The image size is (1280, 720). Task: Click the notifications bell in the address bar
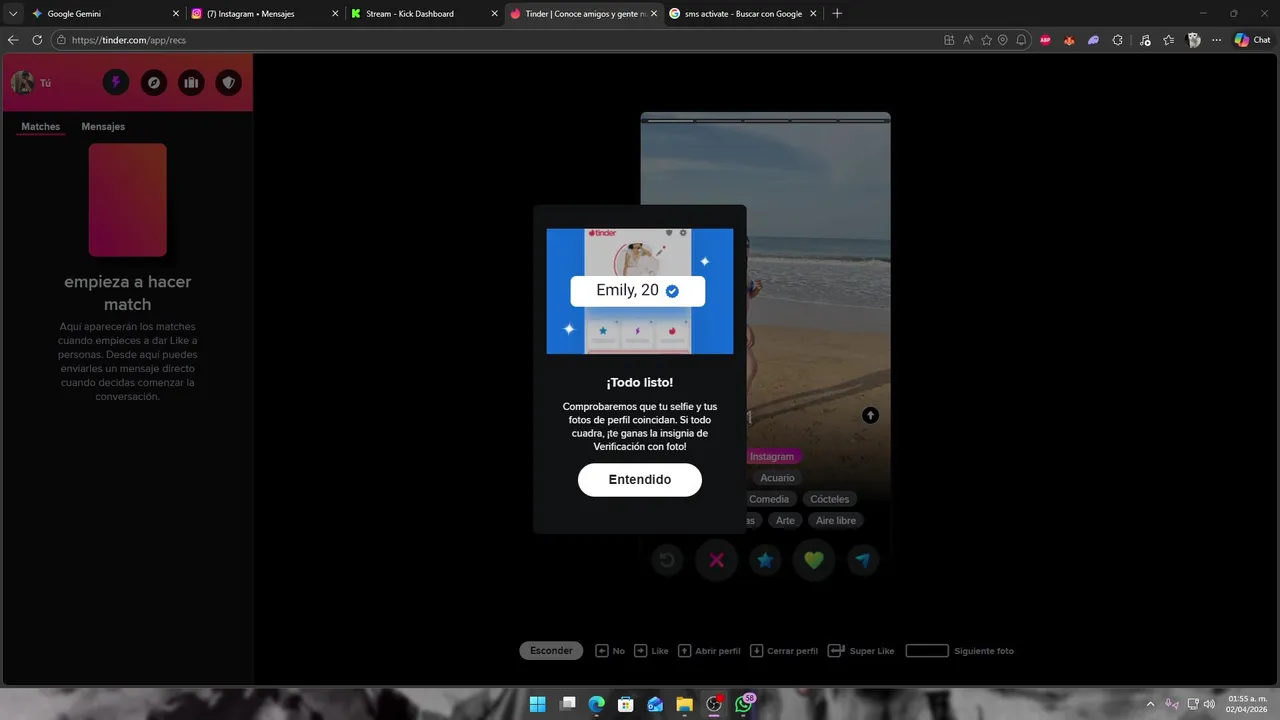[1021, 40]
